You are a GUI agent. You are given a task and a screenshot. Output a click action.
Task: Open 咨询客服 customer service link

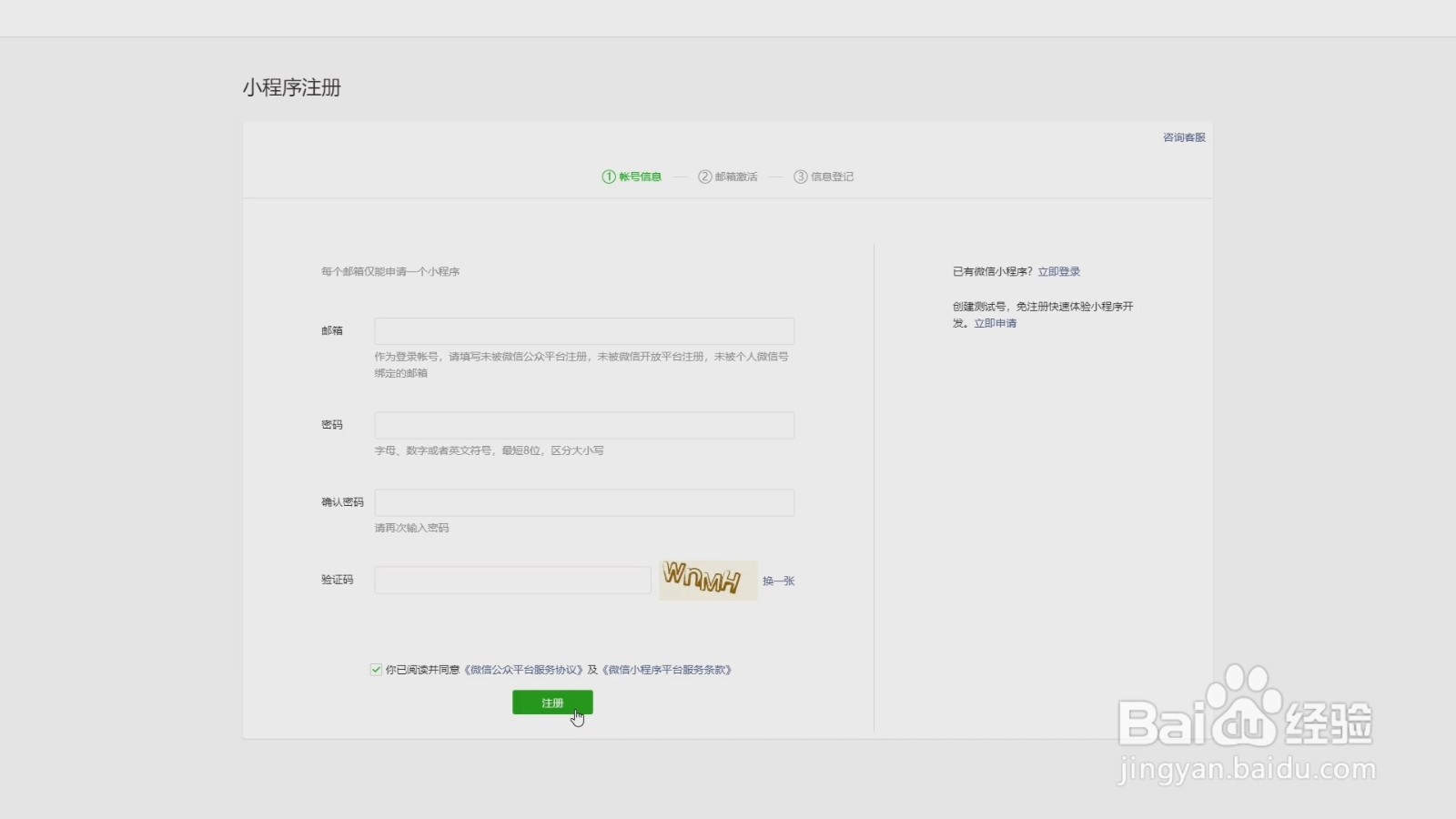coord(1184,137)
